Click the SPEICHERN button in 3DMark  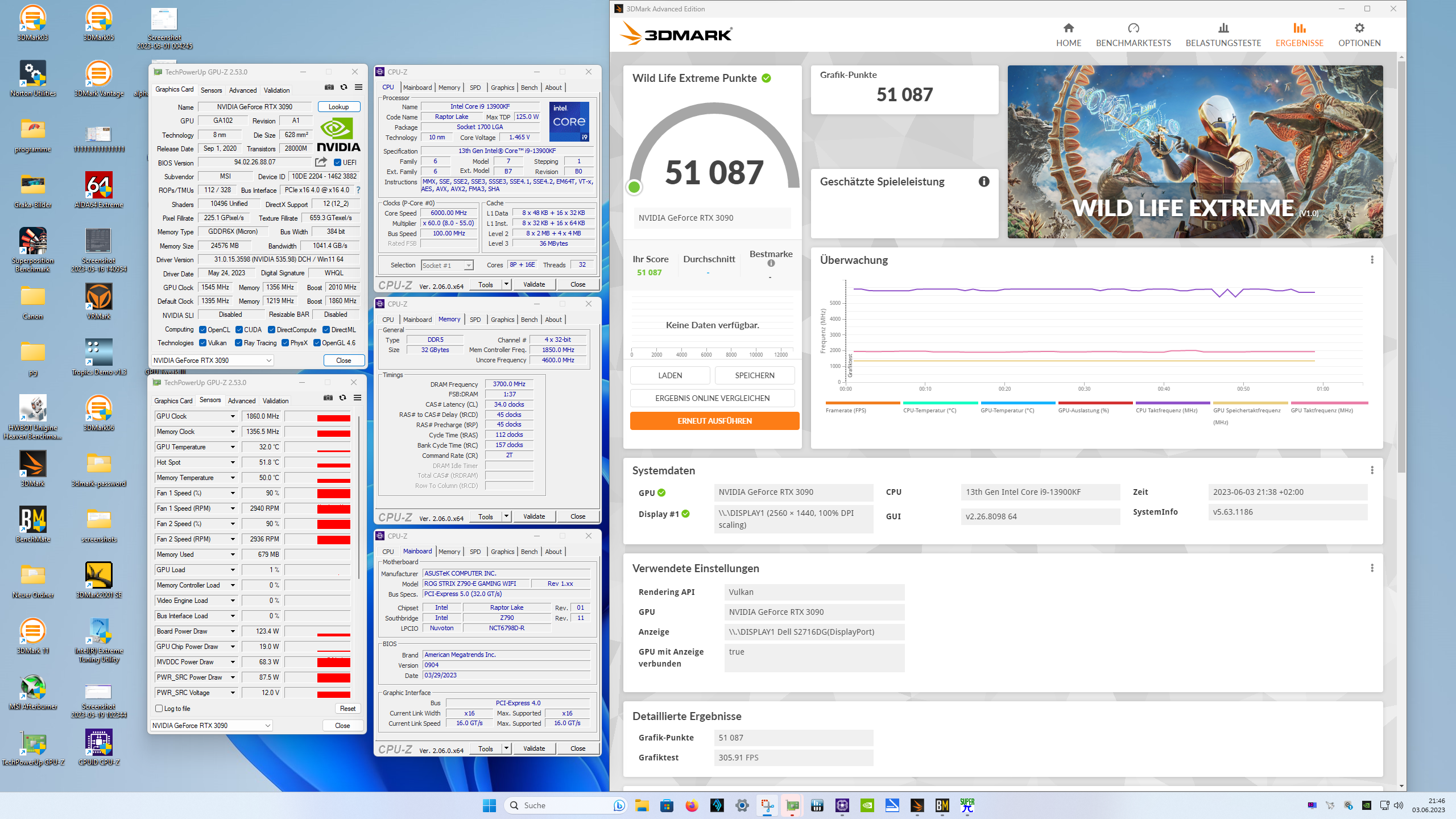click(754, 375)
